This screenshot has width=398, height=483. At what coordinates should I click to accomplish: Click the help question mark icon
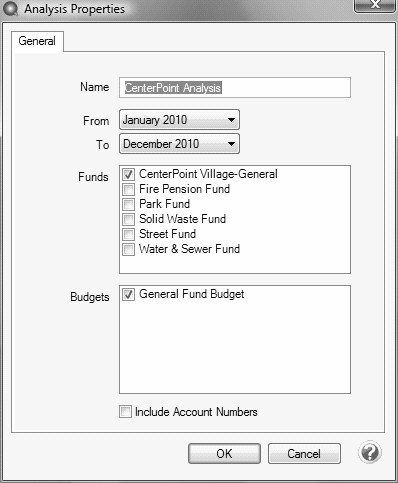pyautogui.click(x=370, y=453)
